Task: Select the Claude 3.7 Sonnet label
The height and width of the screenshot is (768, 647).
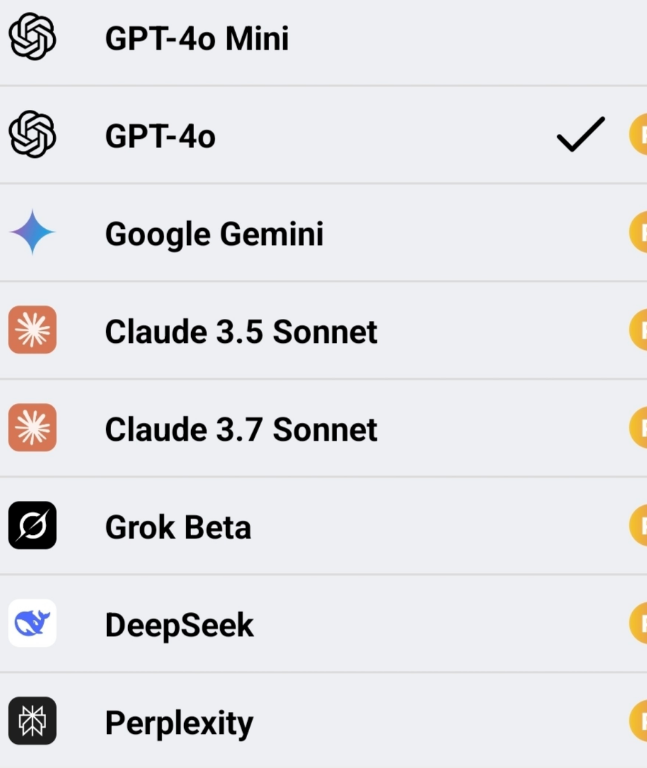Action: pyautogui.click(x=241, y=430)
